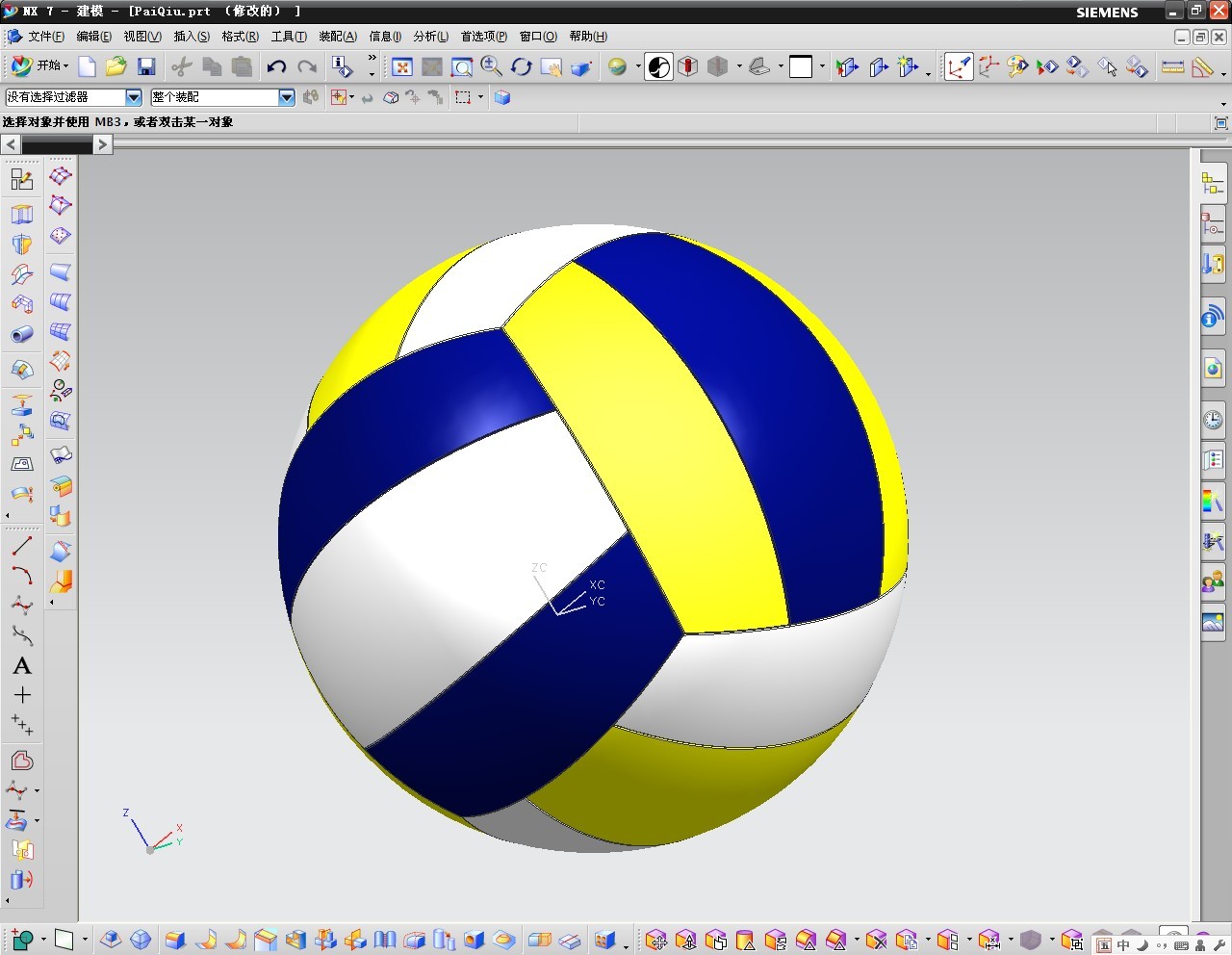Toggle the shaded rendering style button

point(658,66)
